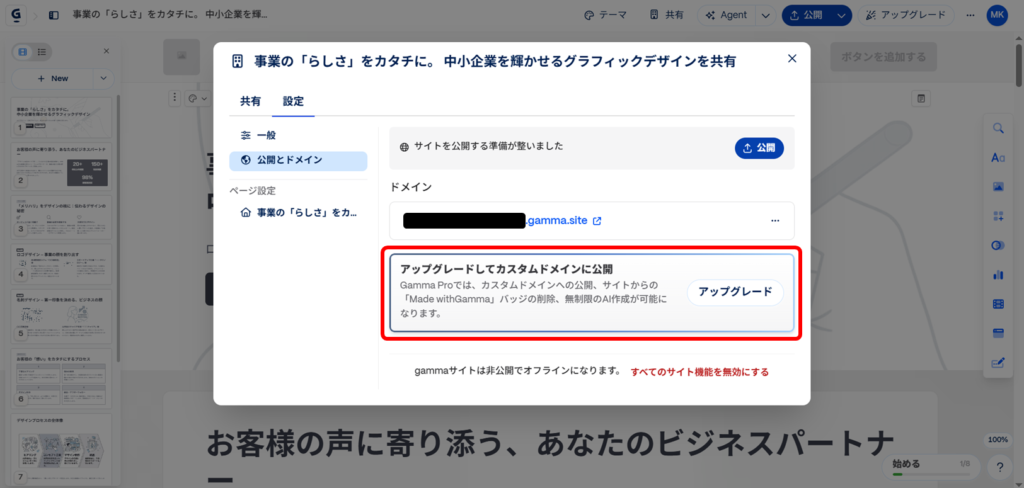Screen dimensions: 1024x488
Task: Open the external link icon beside gamma.site
Action: pyautogui.click(x=597, y=221)
